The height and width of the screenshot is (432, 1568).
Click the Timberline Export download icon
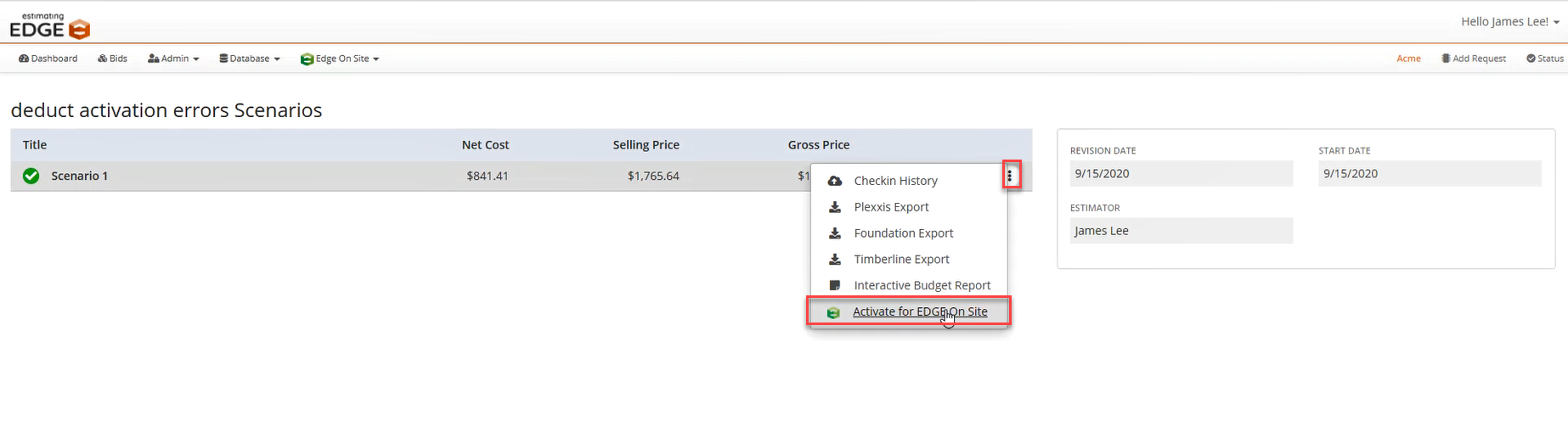tap(835, 260)
